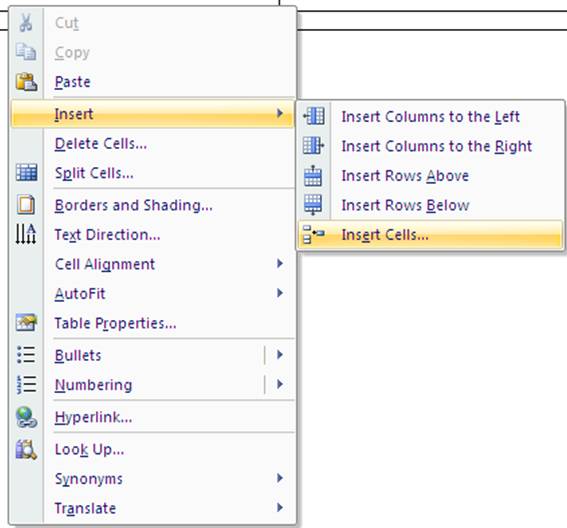Click the Insert Rows Above icon
Image resolution: width=567 pixels, height=528 pixels.
click(313, 176)
